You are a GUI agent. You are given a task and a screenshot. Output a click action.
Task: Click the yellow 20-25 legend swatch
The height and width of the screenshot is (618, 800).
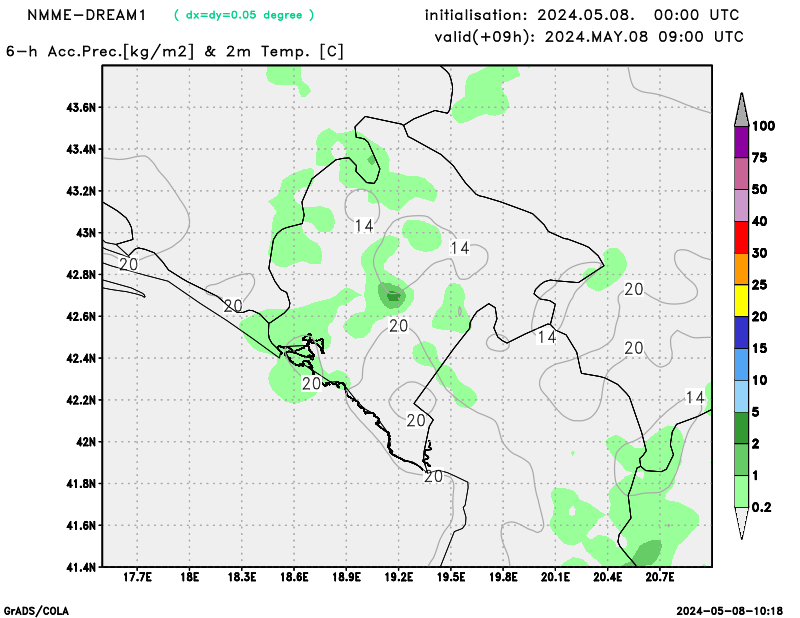[741, 301]
